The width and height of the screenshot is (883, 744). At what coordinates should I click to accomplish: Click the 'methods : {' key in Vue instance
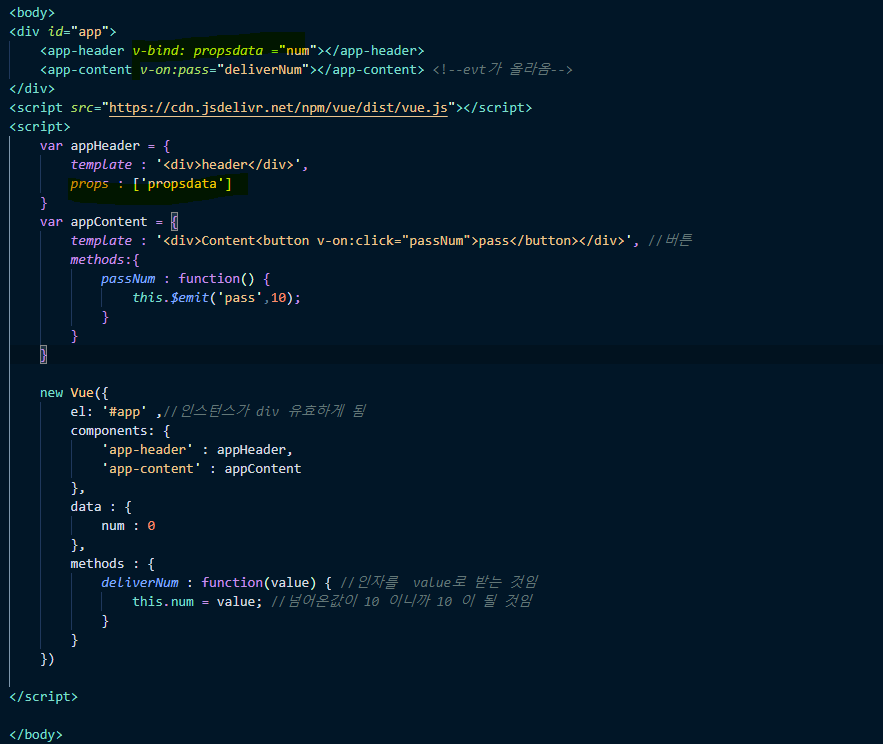coord(113,564)
